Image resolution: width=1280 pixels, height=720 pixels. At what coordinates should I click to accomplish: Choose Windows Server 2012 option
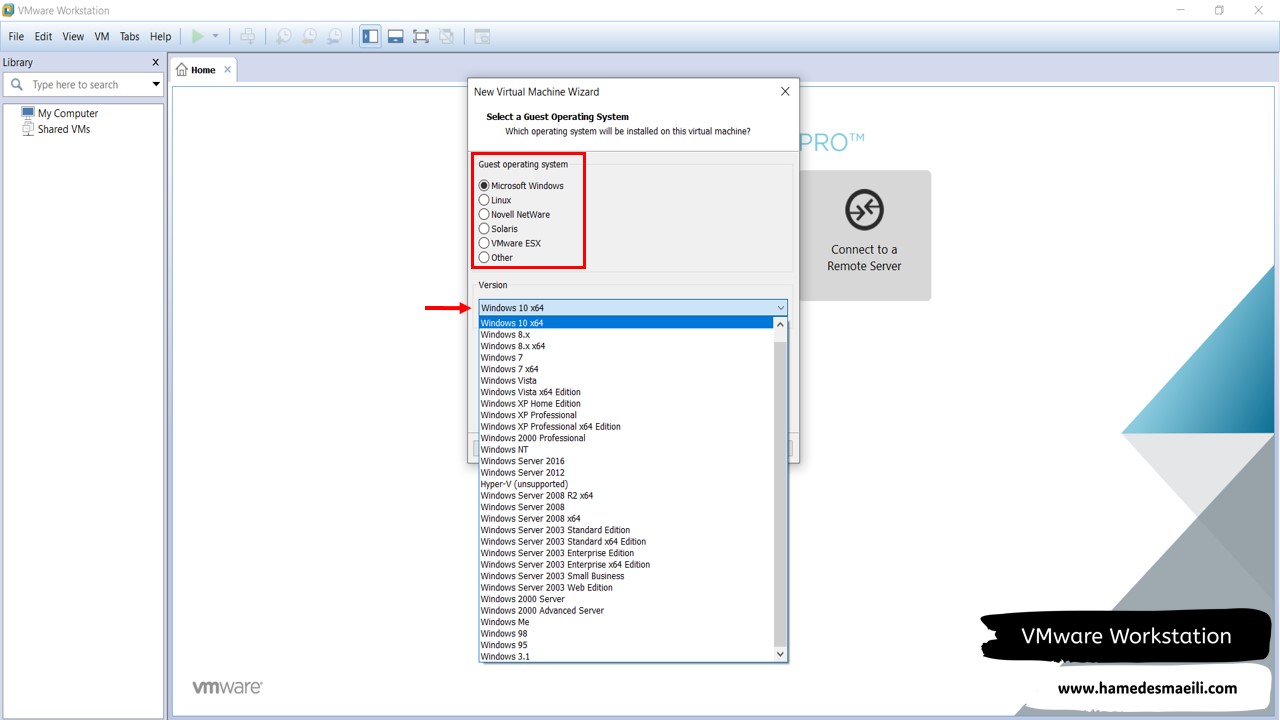[x=626, y=473]
